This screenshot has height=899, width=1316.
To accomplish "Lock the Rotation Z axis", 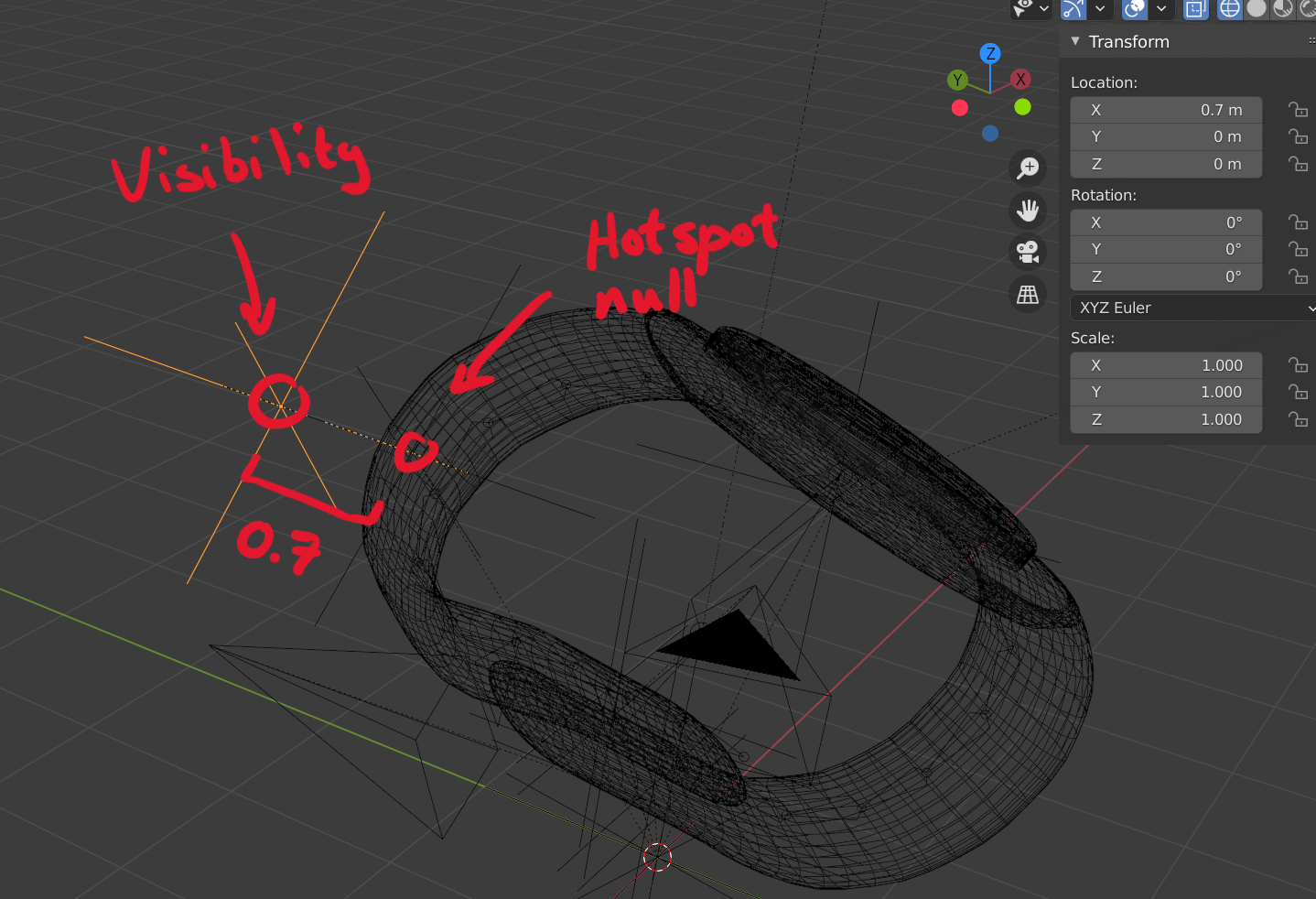I will coord(1298,276).
